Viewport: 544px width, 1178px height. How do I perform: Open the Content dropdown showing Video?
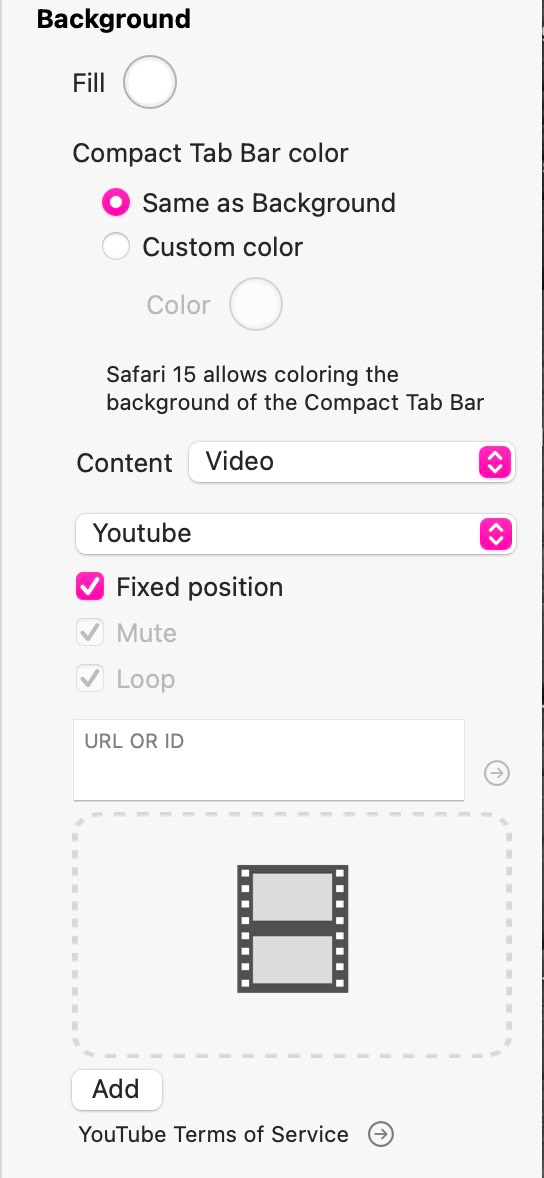(351, 462)
